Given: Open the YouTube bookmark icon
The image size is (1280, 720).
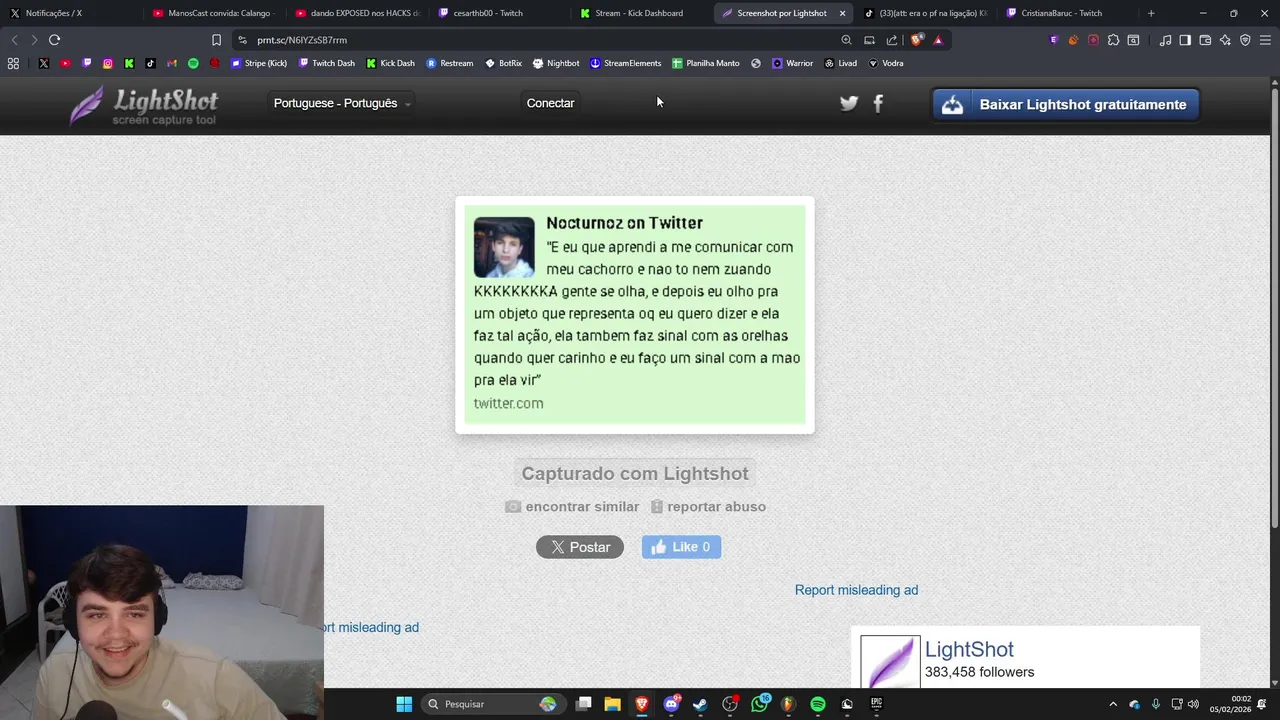Looking at the screenshot, I should click(65, 63).
